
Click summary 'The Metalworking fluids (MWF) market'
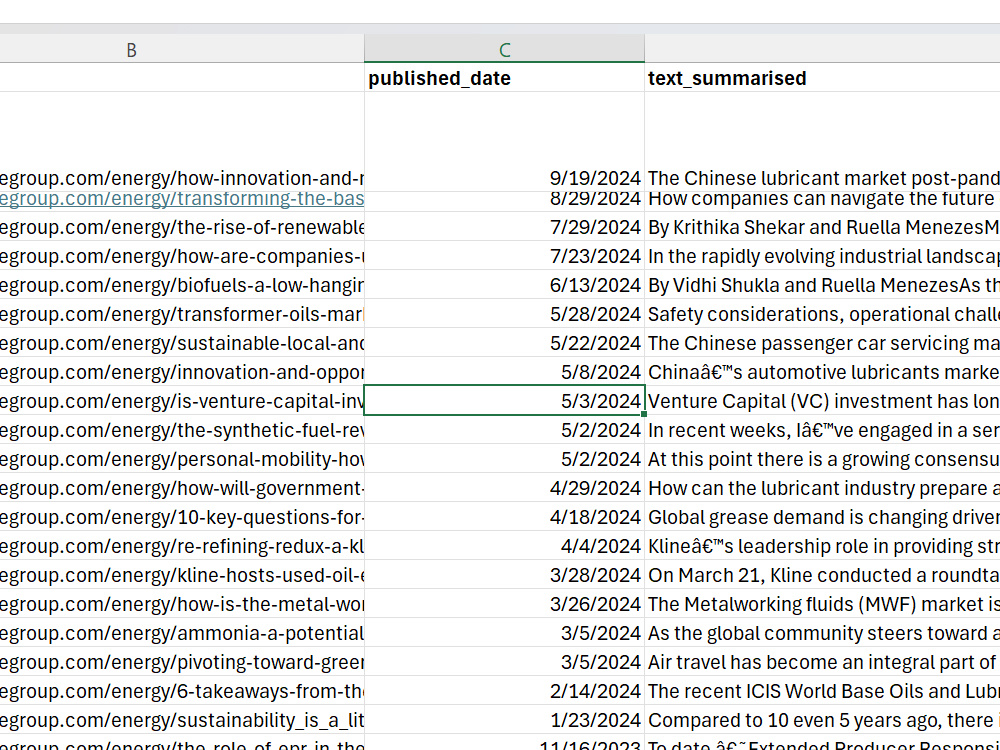[x=822, y=604]
